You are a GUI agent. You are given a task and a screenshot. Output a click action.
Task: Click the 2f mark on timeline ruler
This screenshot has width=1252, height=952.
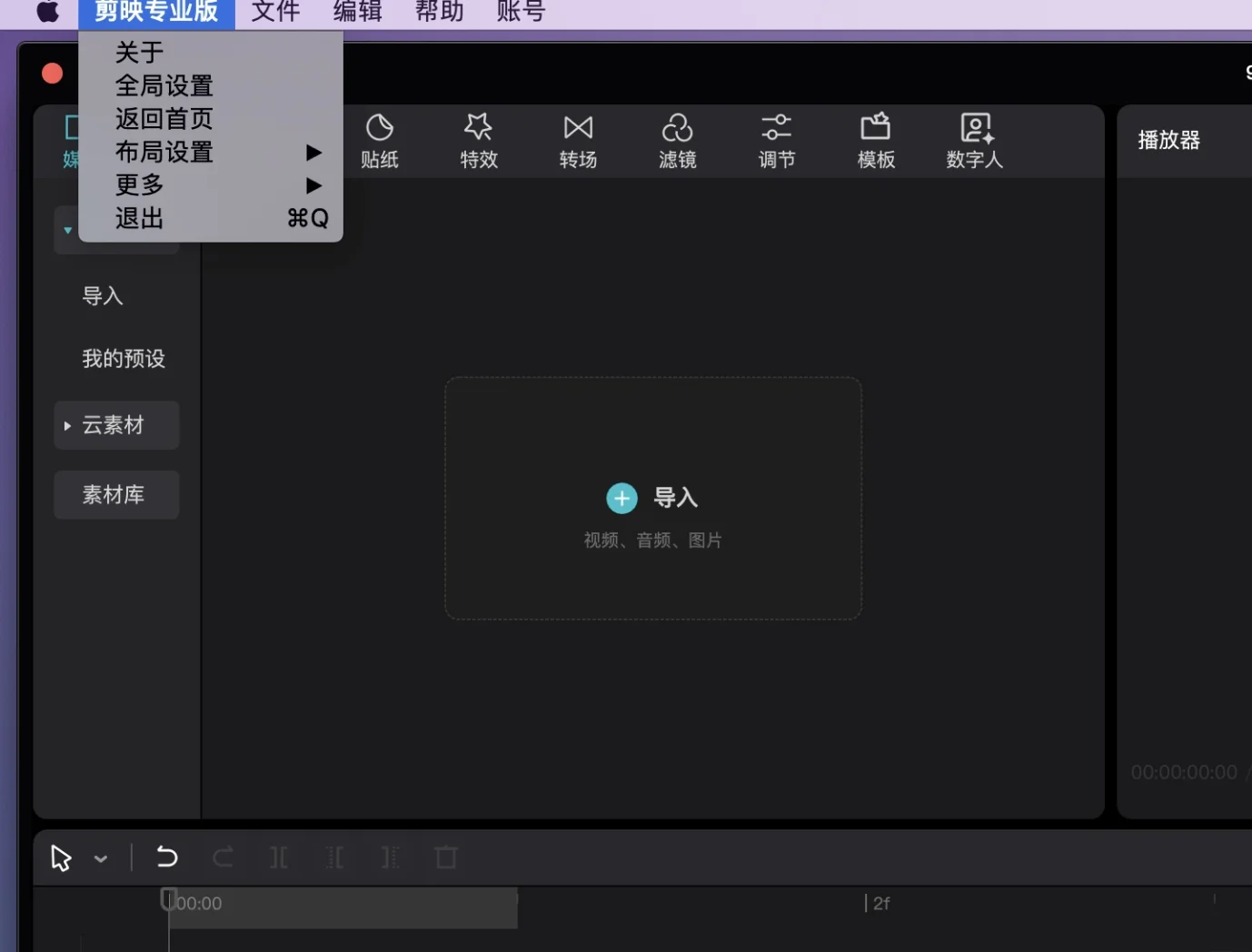pos(878,903)
